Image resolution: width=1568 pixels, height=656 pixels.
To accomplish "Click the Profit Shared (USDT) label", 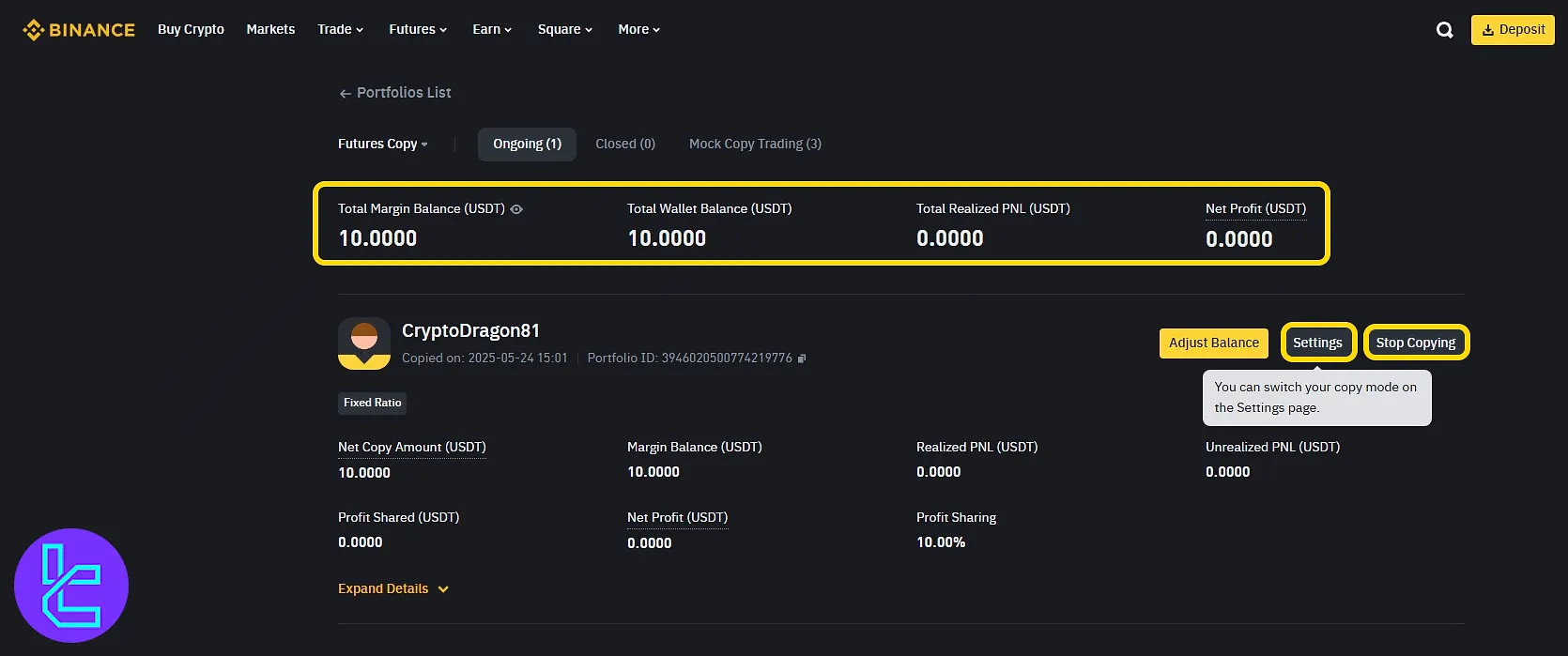I will coord(398,518).
